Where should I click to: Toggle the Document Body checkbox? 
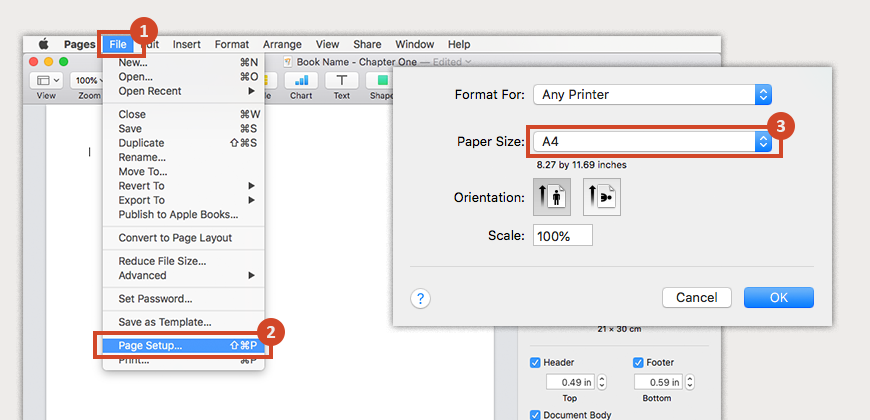coord(535,415)
